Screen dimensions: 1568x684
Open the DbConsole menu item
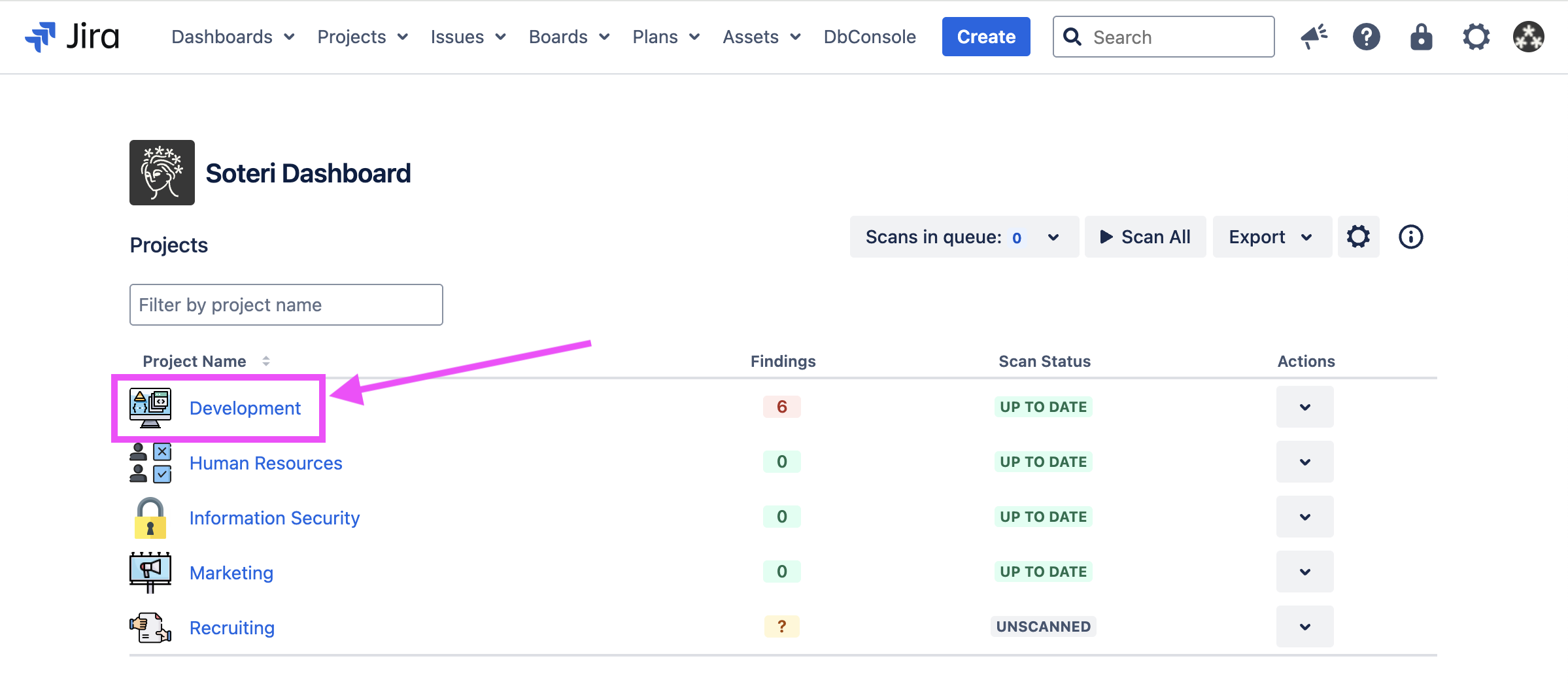point(869,37)
